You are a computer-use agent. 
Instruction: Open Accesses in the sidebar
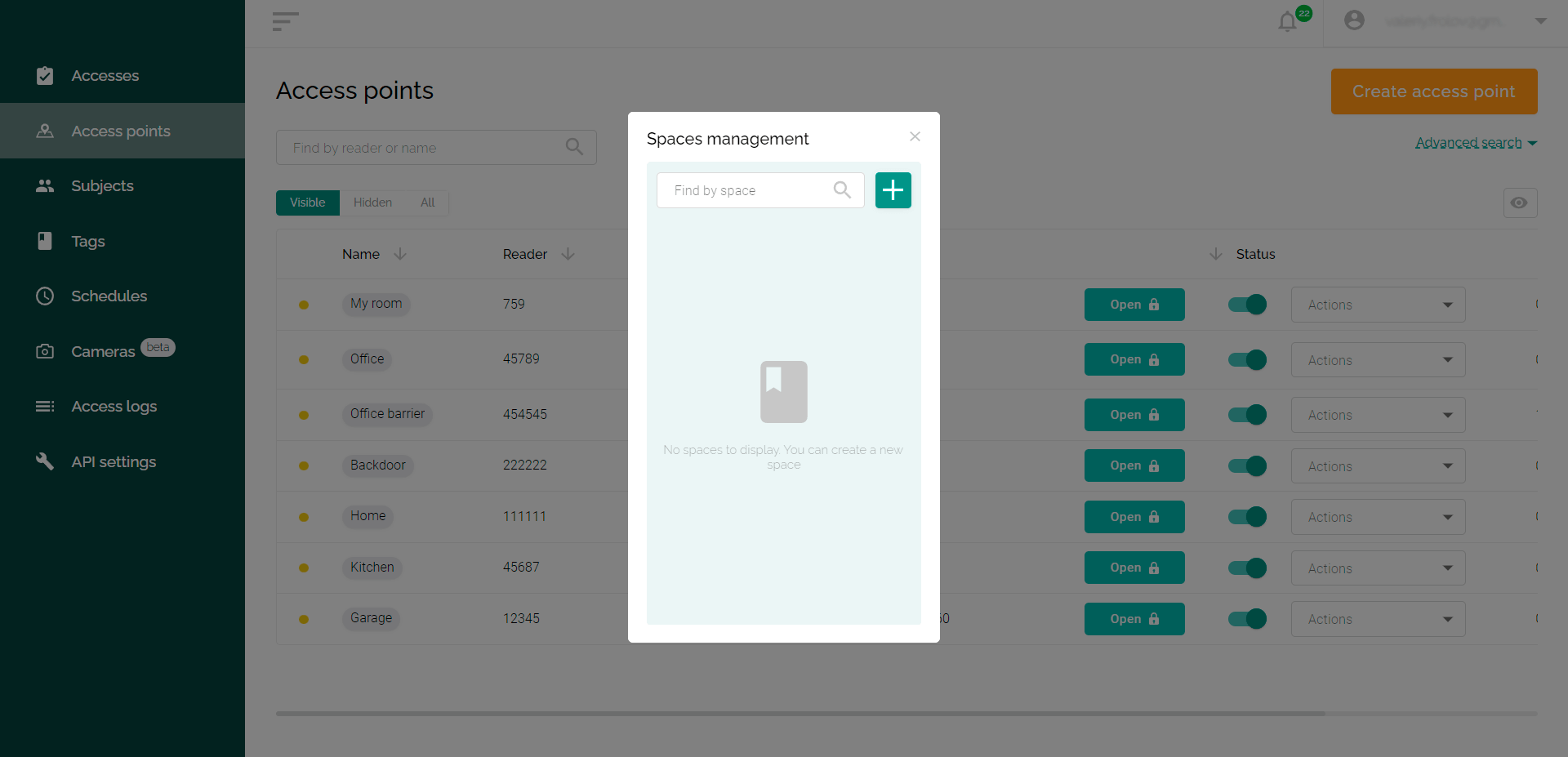122,76
